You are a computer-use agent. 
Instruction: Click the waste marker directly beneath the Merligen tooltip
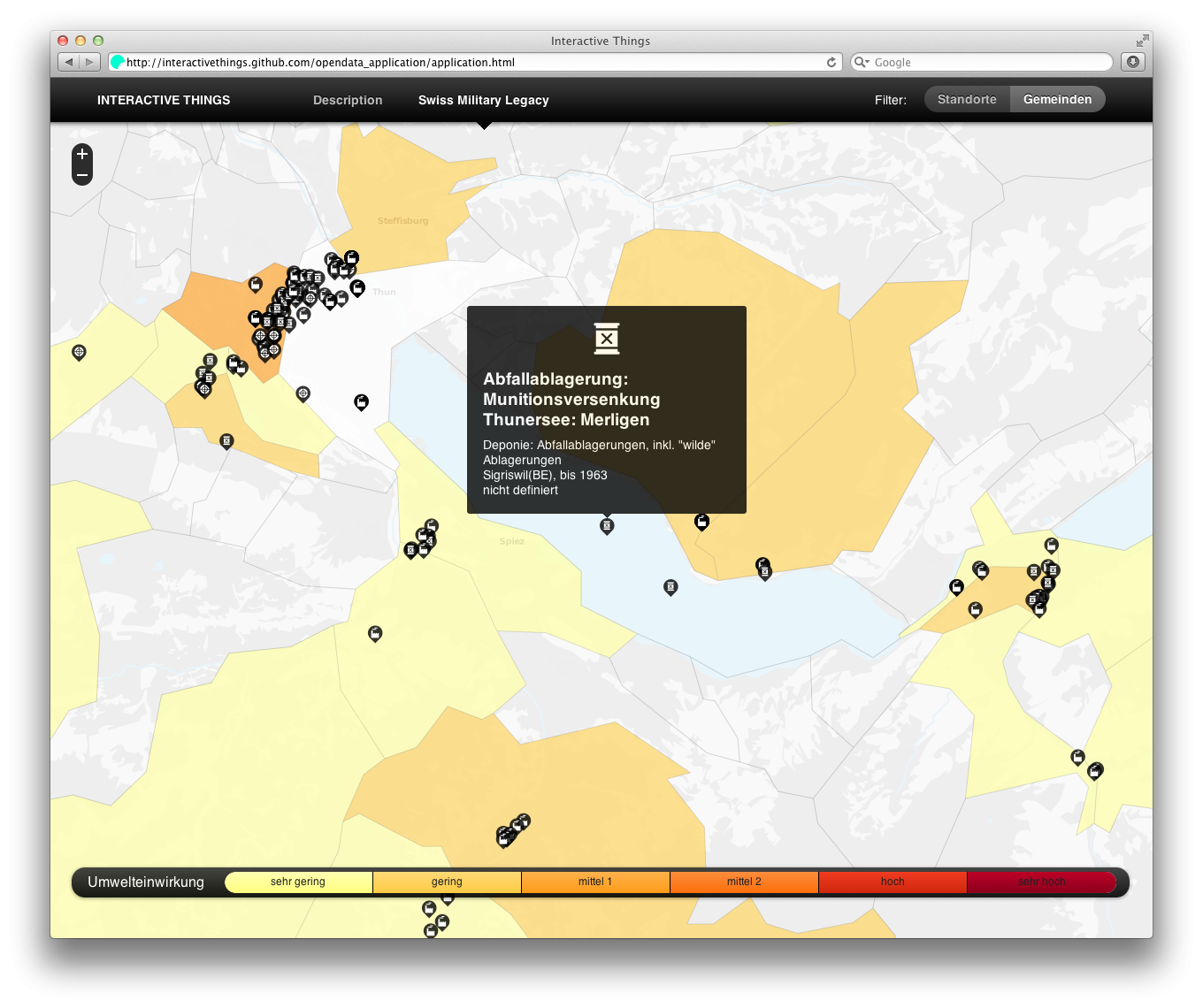pos(607,526)
